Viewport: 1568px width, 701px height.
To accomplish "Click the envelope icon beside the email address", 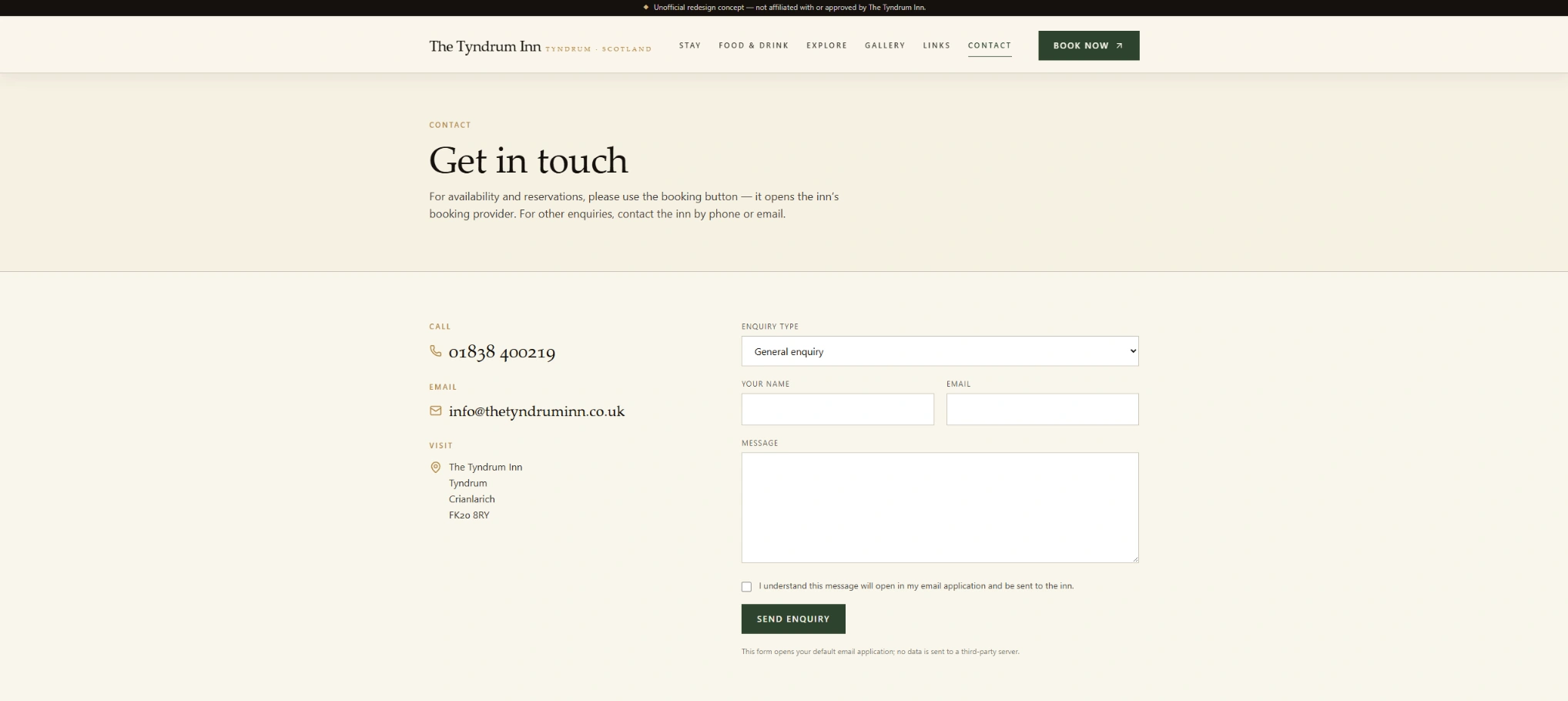I will 435,411.
